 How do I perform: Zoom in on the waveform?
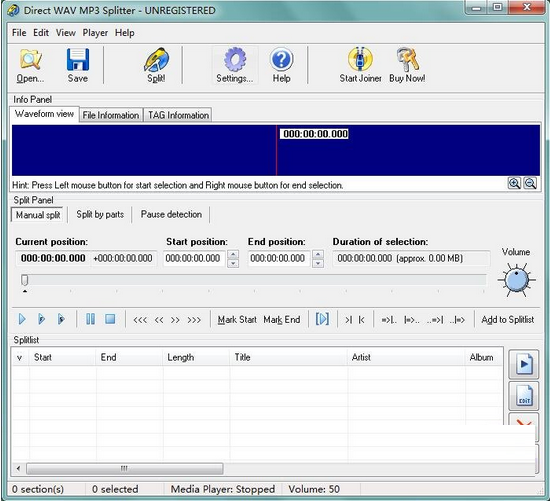514,183
